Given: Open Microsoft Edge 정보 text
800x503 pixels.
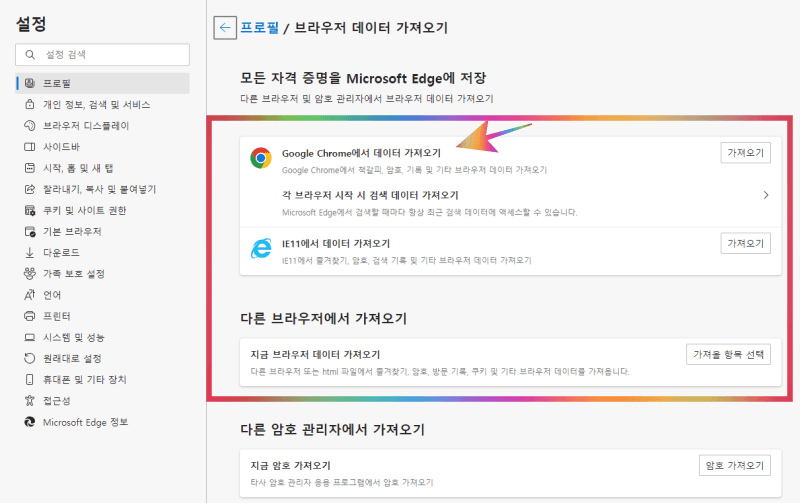Looking at the screenshot, I should coord(85,422).
